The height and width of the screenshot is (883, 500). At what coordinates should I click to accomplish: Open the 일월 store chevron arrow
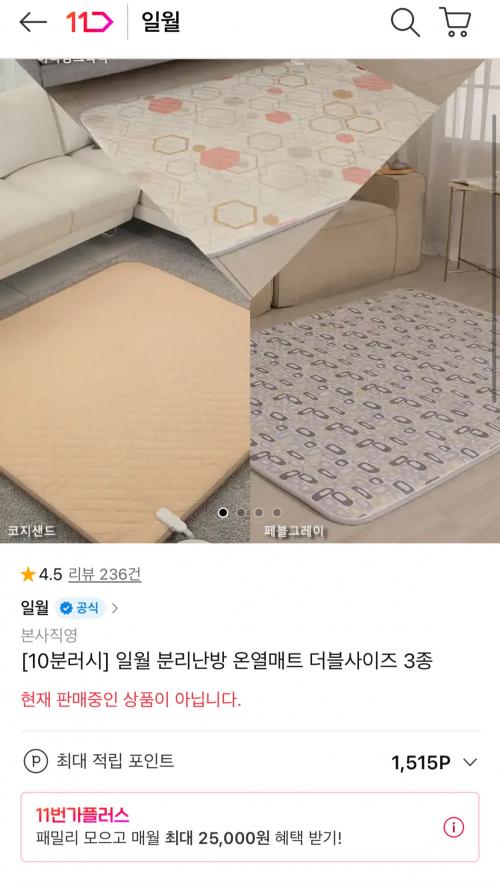tap(115, 608)
